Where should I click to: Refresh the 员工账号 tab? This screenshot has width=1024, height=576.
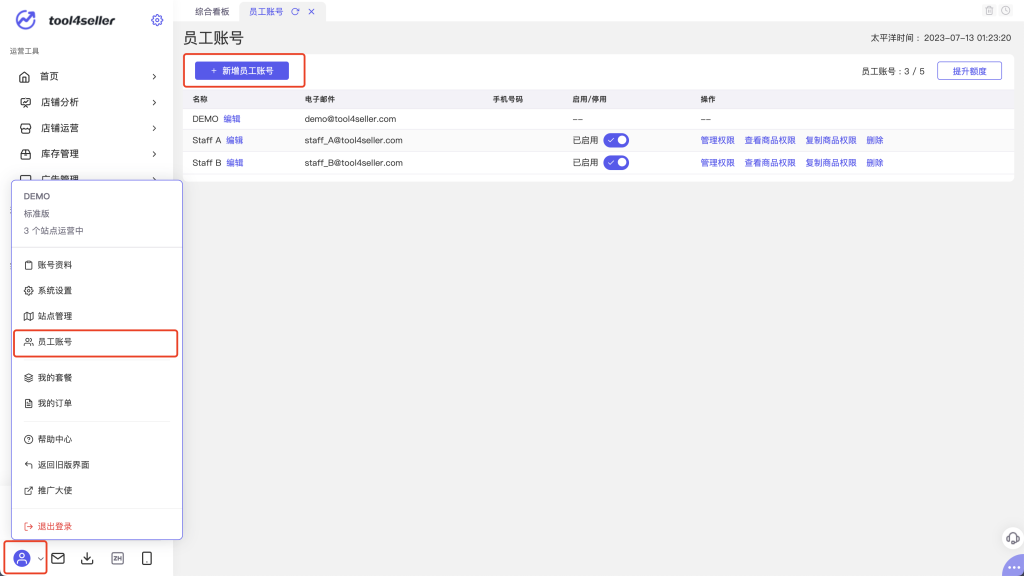(295, 12)
